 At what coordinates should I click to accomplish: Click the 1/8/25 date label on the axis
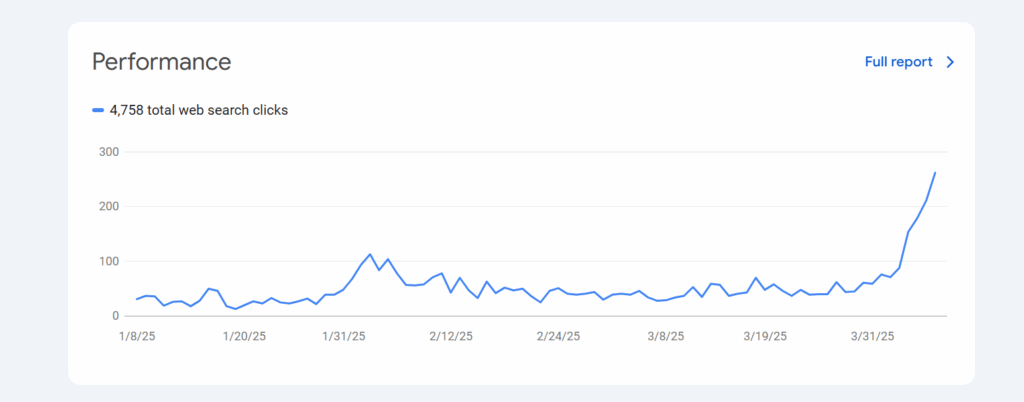[x=137, y=336]
